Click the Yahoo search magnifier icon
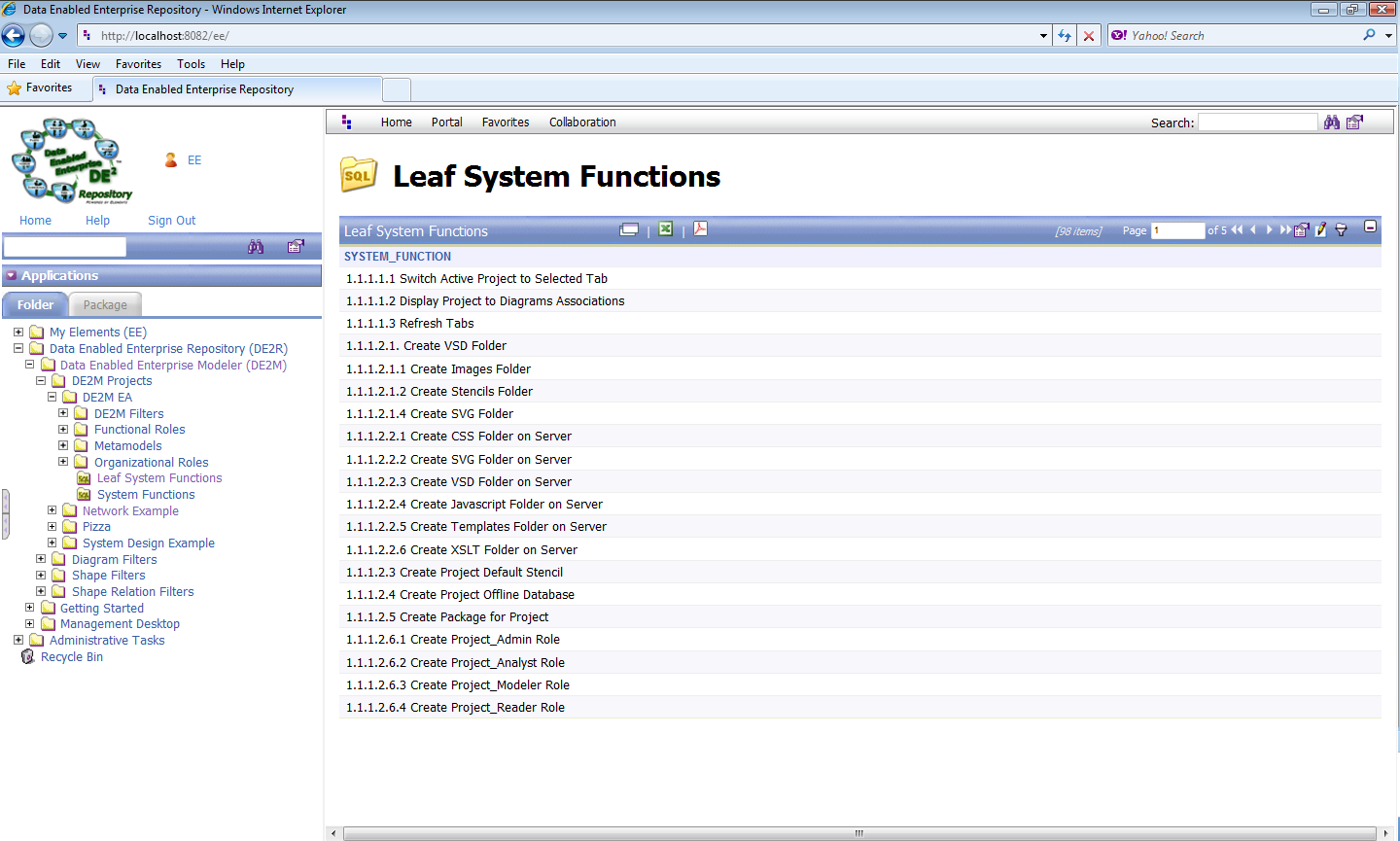The image size is (1400, 841). click(x=1369, y=35)
